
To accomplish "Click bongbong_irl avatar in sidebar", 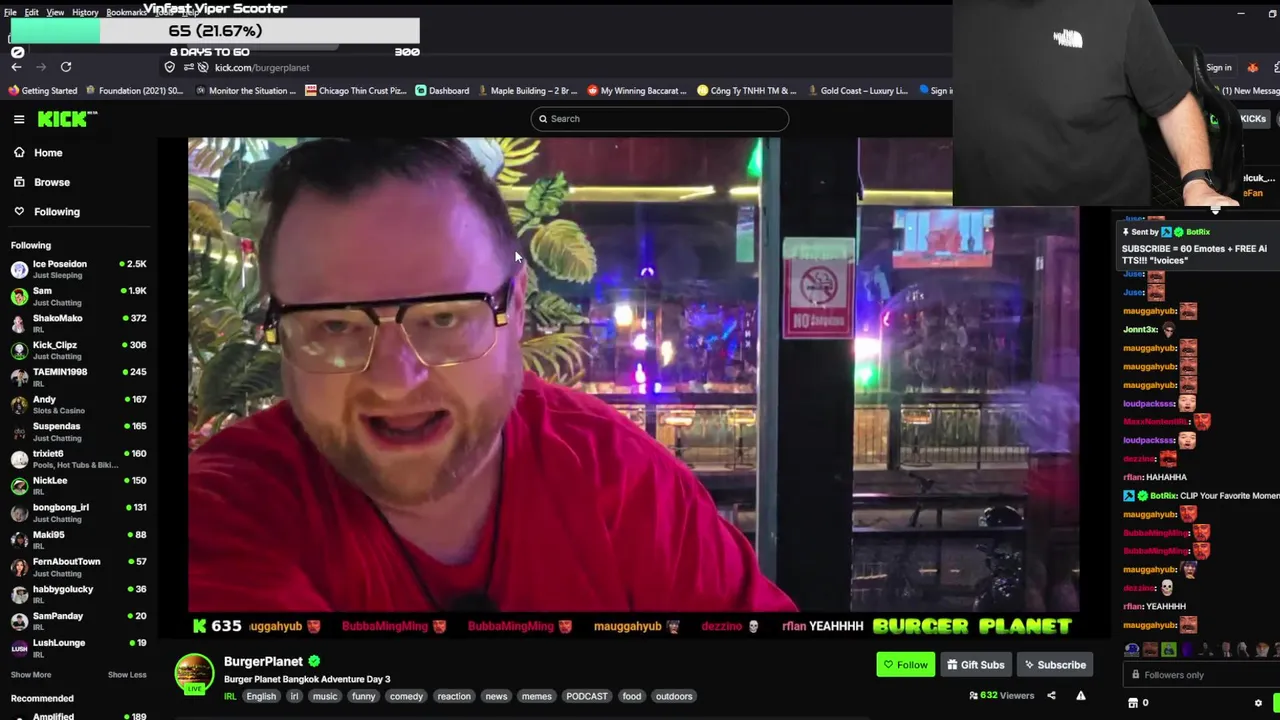I will click(x=19, y=512).
